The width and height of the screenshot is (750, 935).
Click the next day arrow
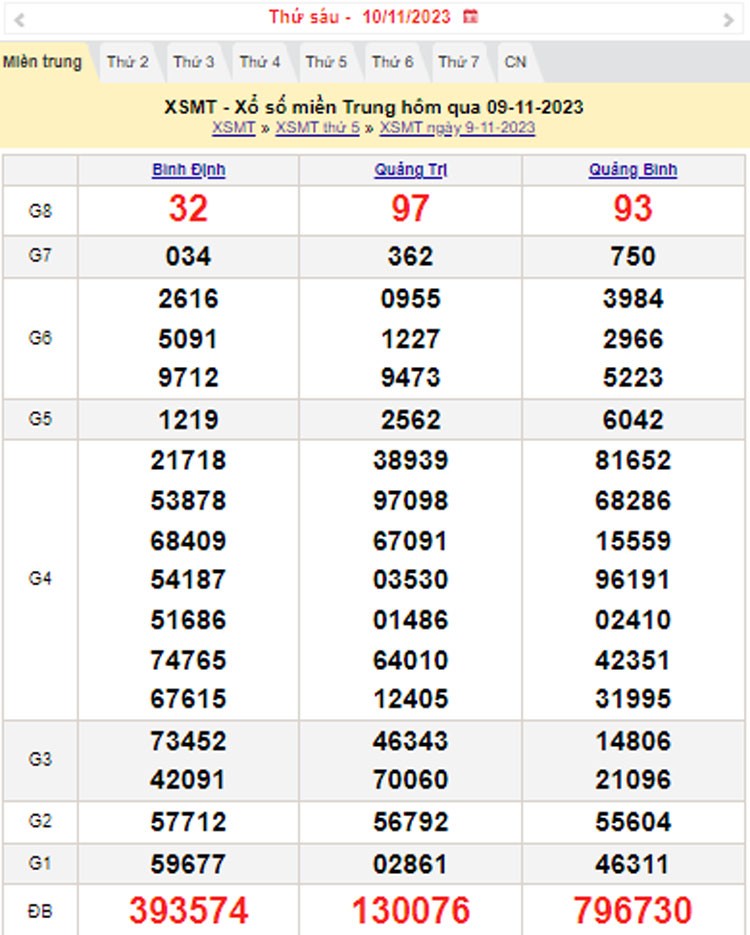pyautogui.click(x=728, y=19)
